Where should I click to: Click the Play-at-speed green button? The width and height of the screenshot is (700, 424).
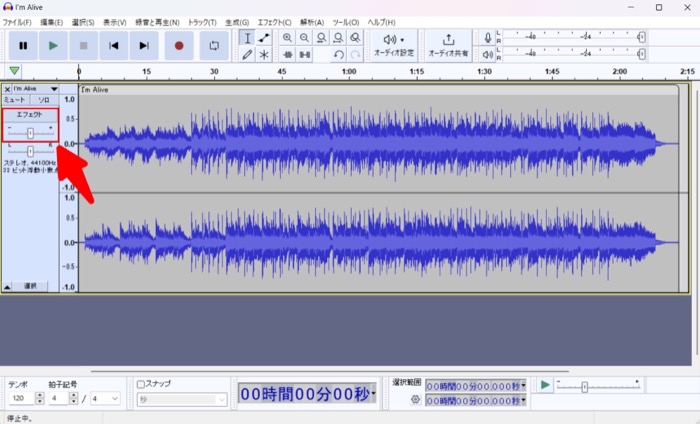coord(545,385)
